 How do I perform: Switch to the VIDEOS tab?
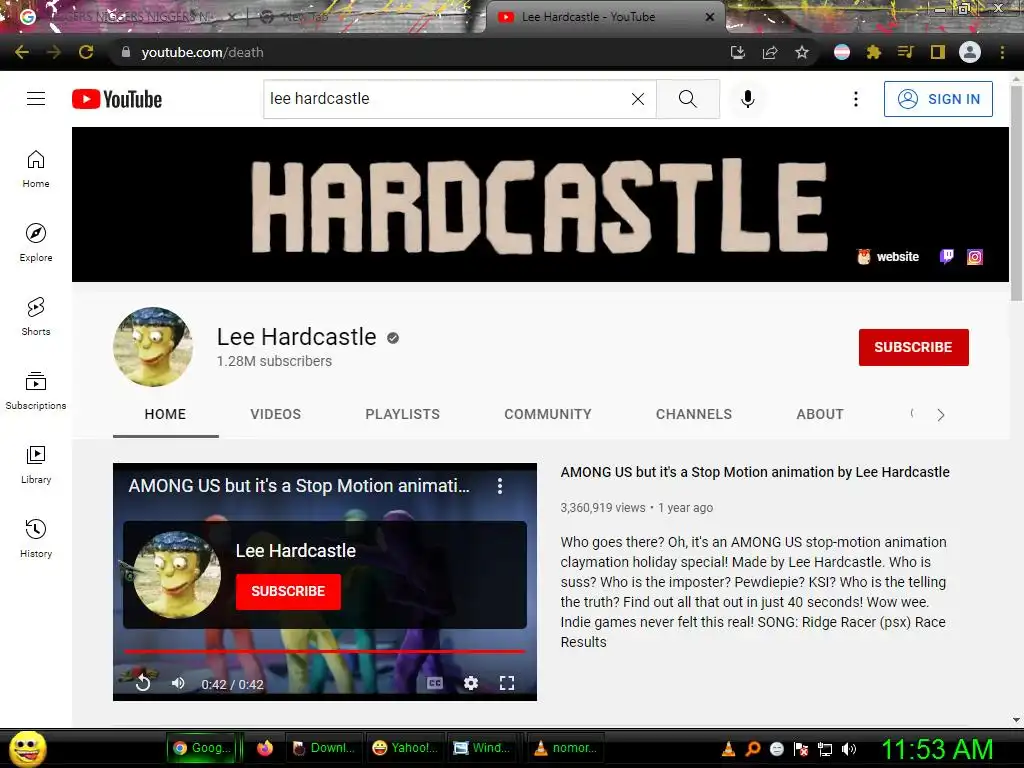click(276, 414)
